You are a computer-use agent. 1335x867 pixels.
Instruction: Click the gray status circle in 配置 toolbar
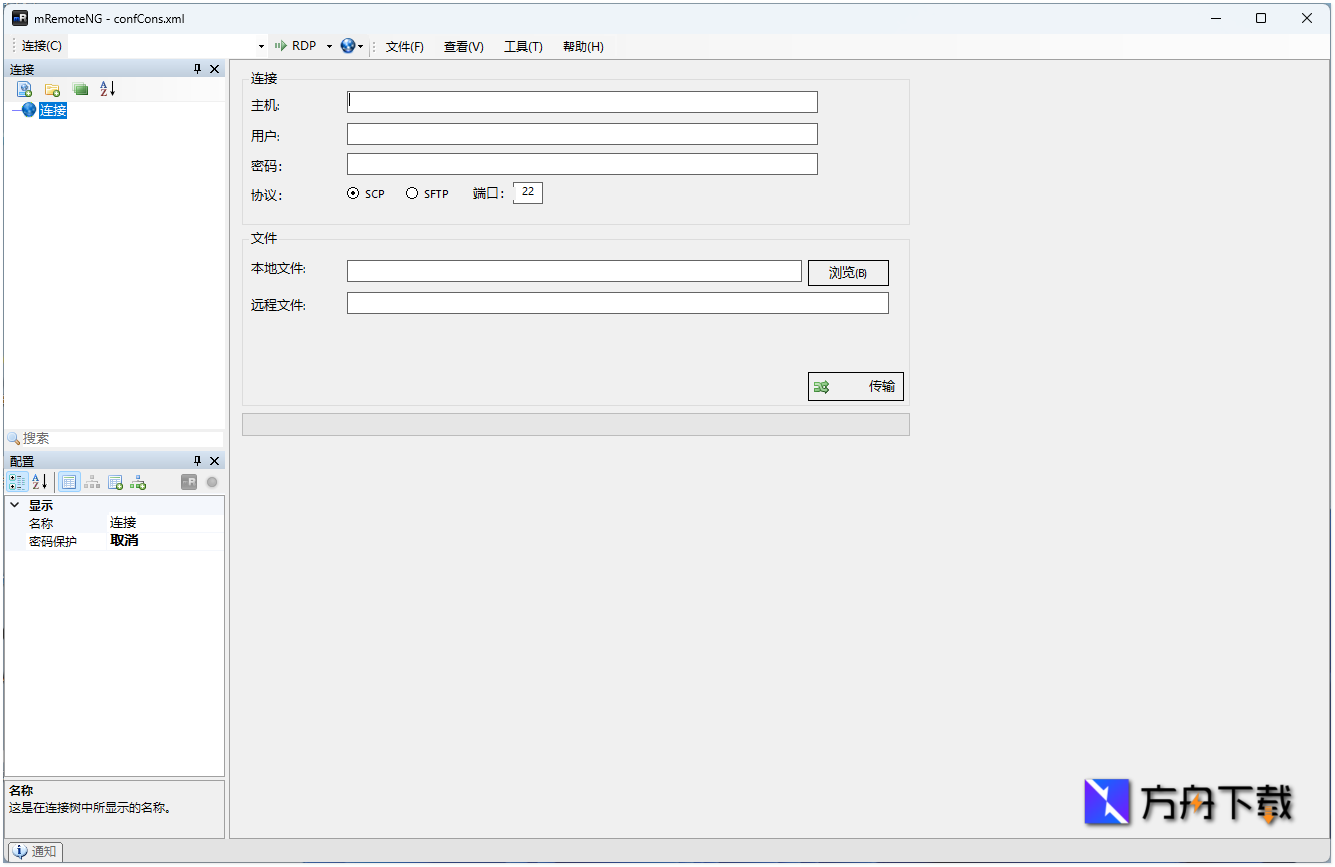(212, 482)
